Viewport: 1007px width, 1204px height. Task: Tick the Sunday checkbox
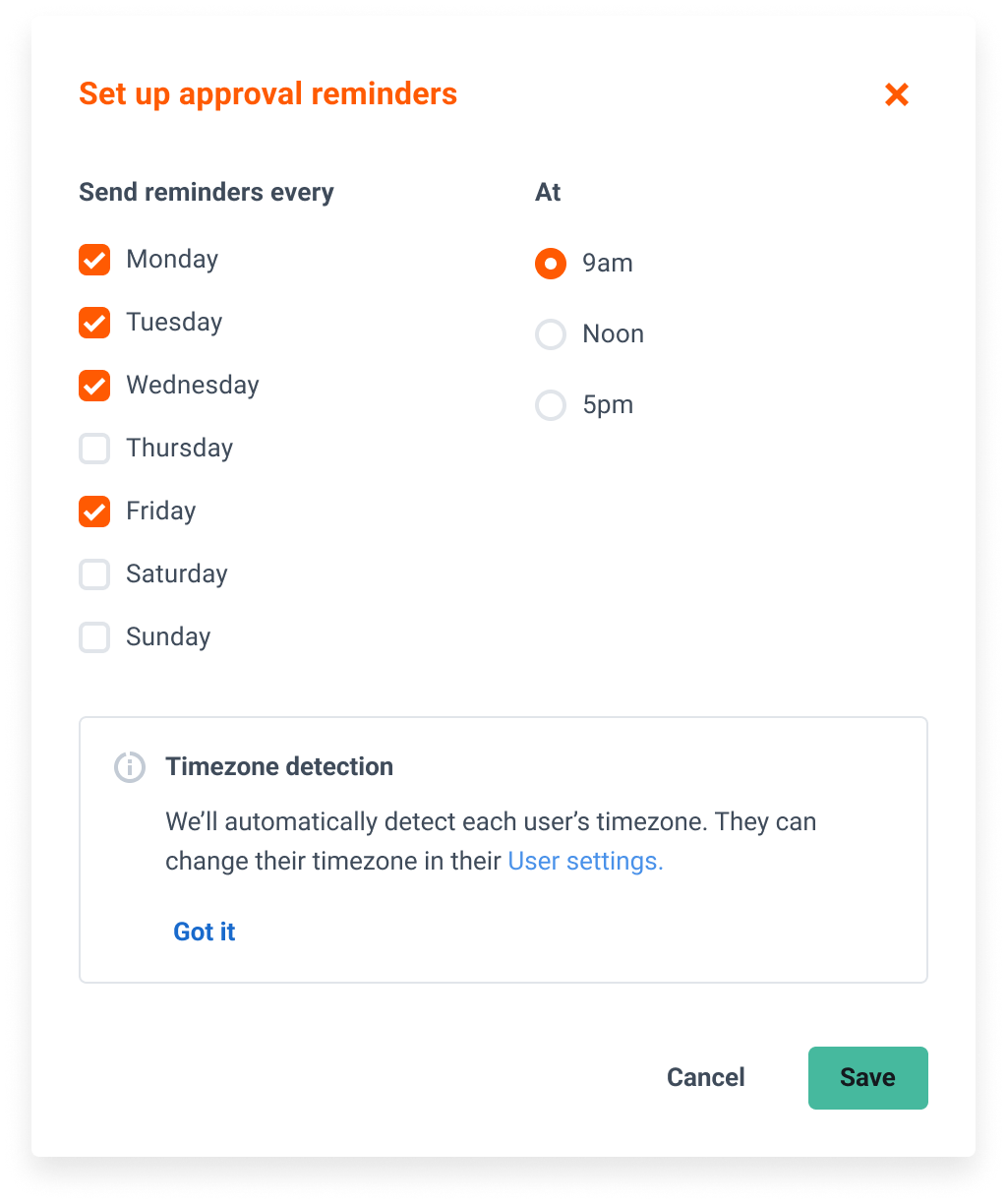pos(94,637)
